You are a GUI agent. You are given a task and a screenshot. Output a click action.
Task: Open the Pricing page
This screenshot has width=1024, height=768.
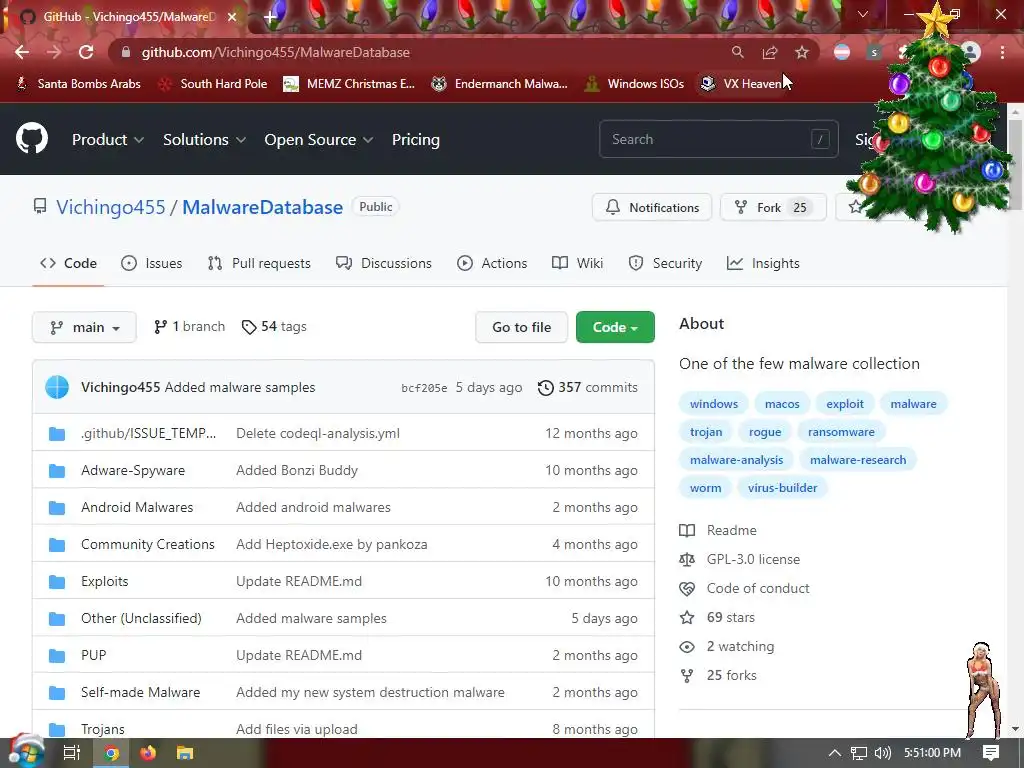click(416, 140)
